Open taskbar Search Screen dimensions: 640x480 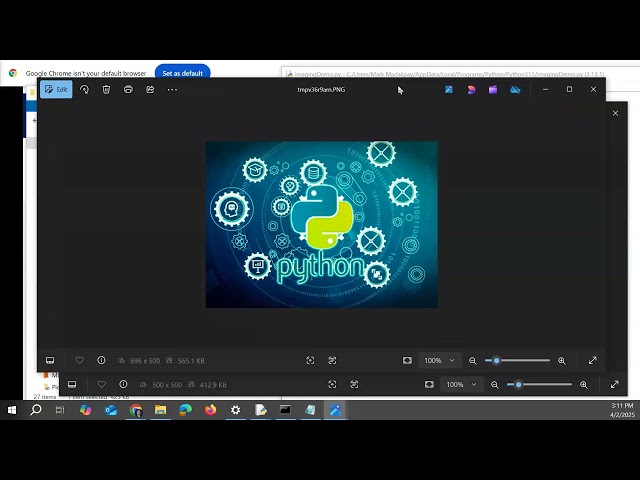tap(36, 410)
